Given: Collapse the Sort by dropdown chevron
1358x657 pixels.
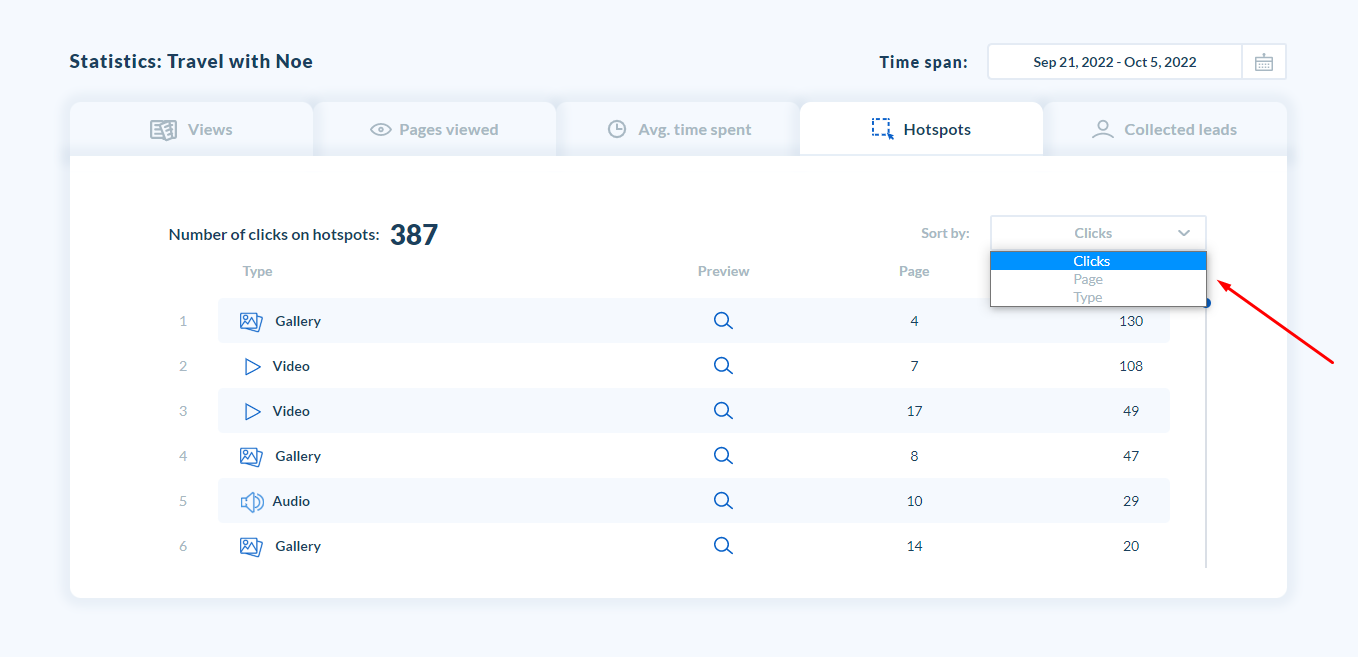Looking at the screenshot, I should (1184, 233).
